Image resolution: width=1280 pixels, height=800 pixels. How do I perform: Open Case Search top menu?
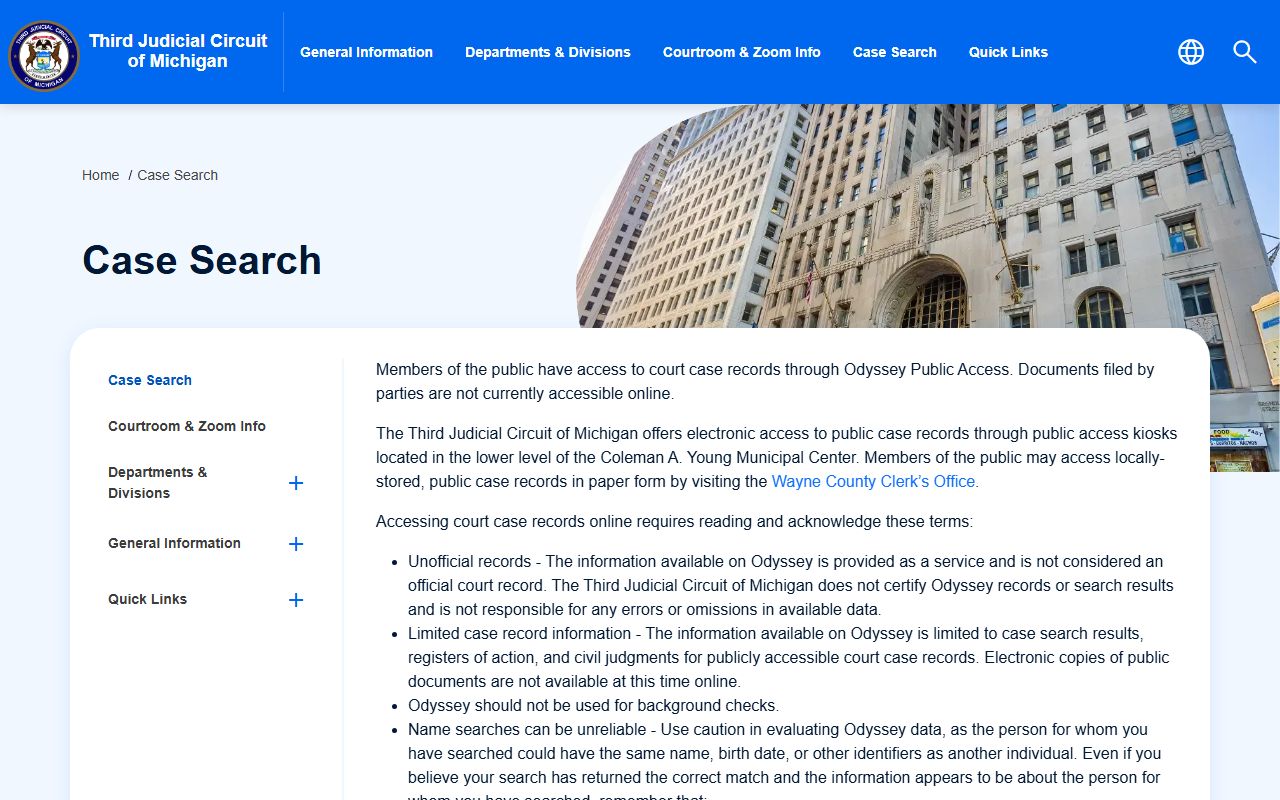pyautogui.click(x=895, y=52)
